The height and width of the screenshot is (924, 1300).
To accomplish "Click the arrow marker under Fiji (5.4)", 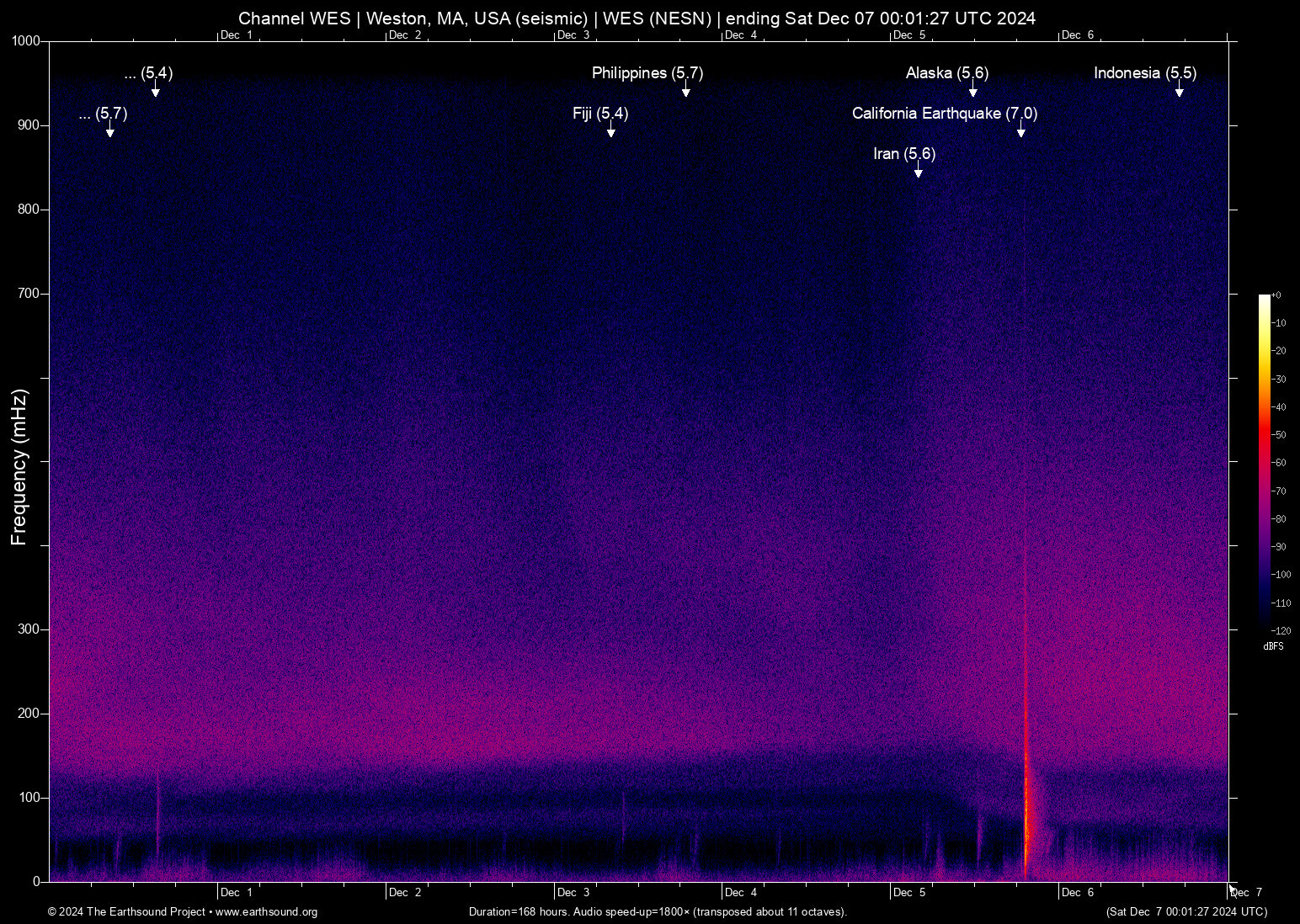I will 610,131.
